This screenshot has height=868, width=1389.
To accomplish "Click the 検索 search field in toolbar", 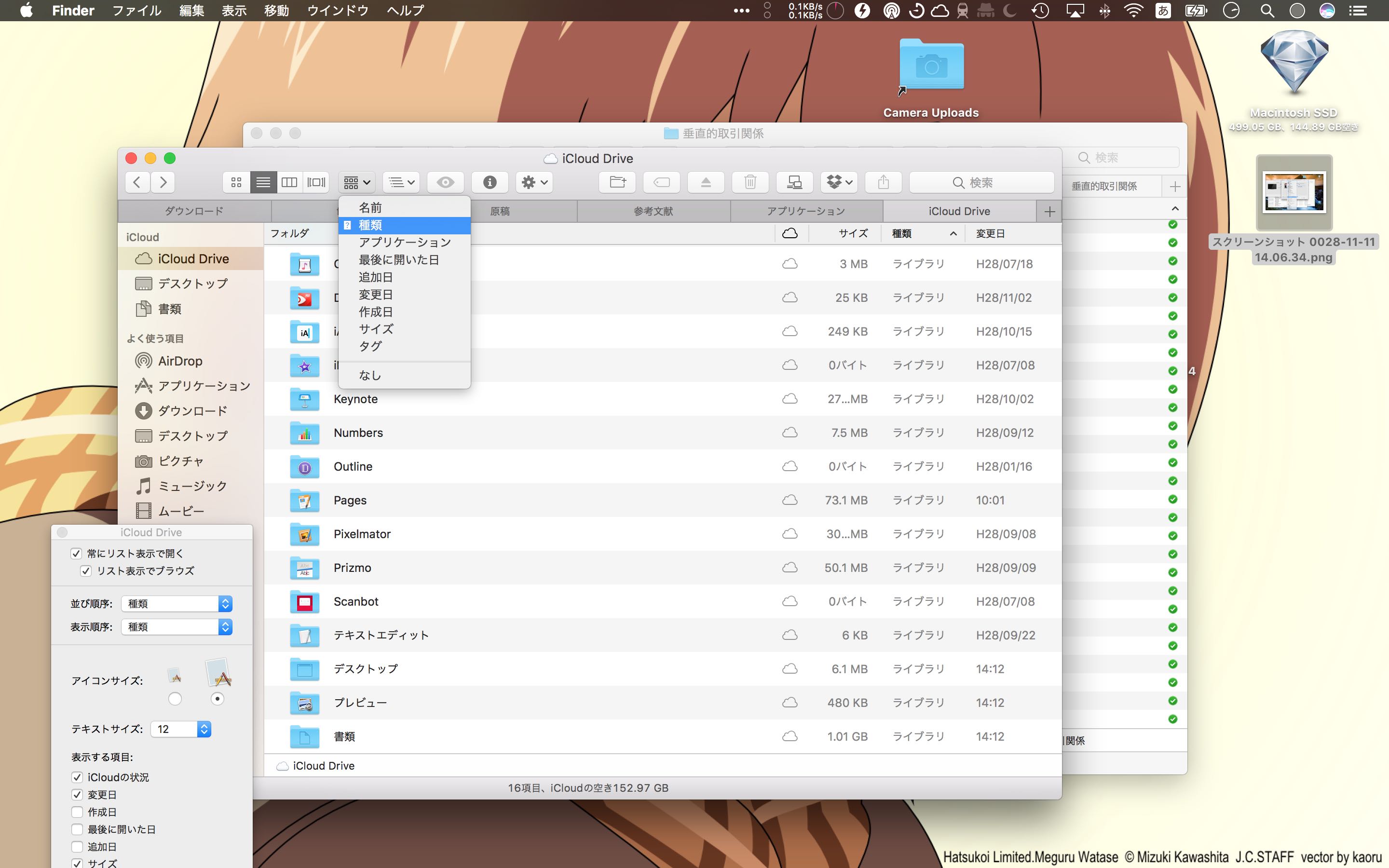I will coord(983,182).
